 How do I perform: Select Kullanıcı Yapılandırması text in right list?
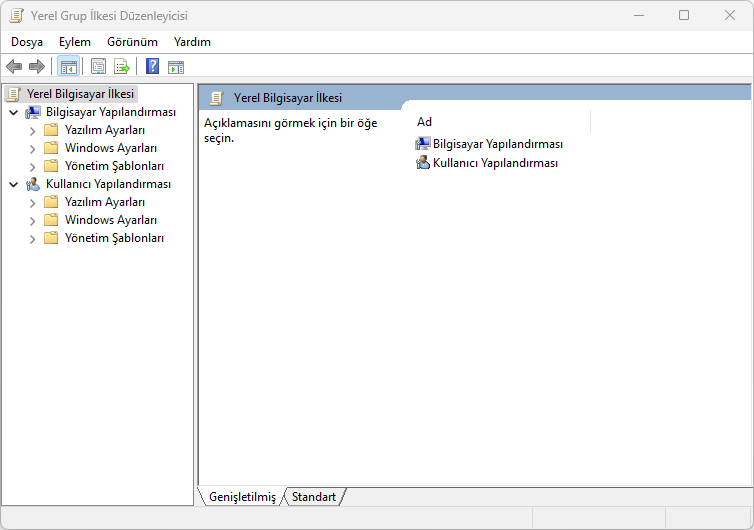coord(495,163)
